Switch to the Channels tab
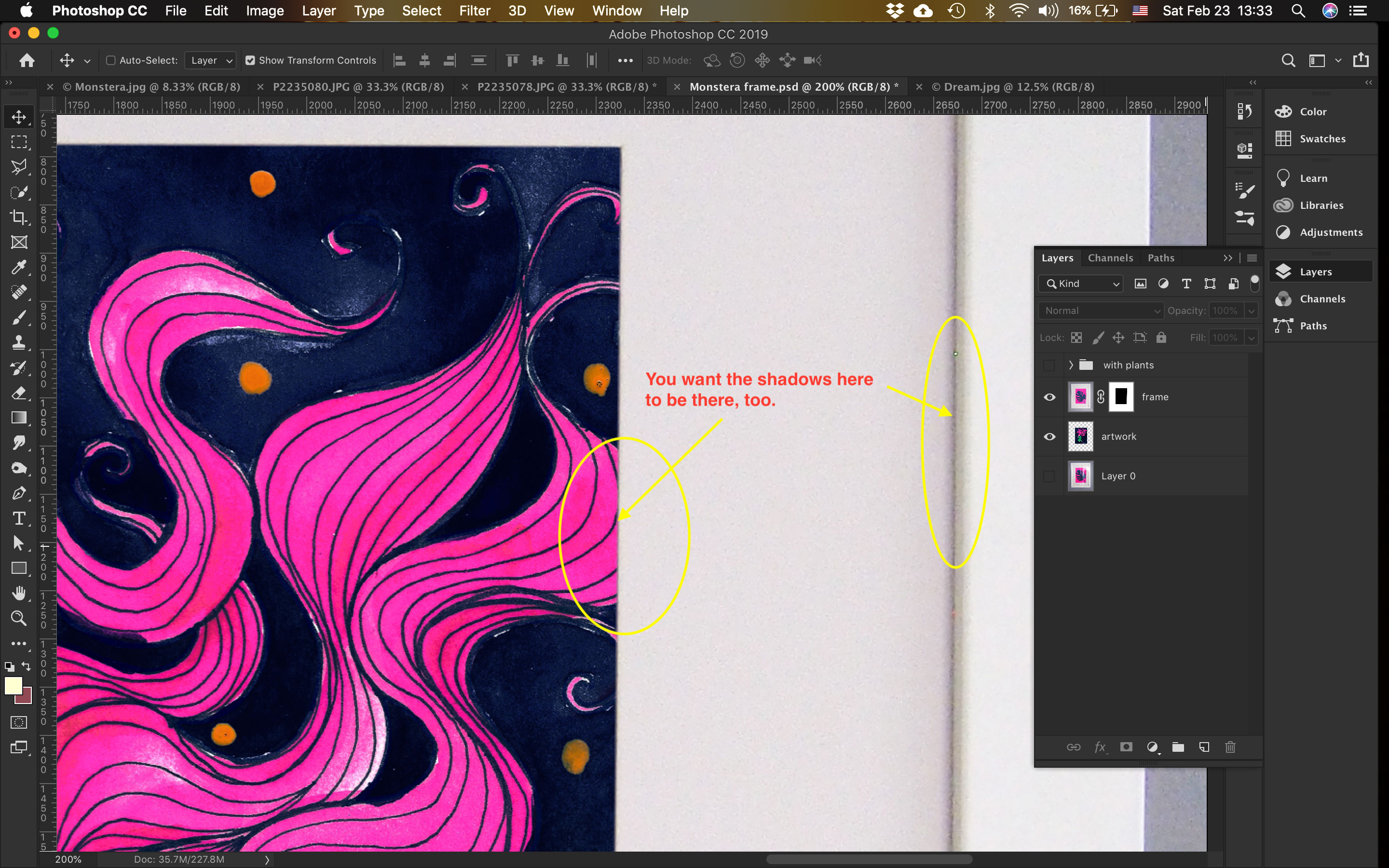 point(1109,257)
